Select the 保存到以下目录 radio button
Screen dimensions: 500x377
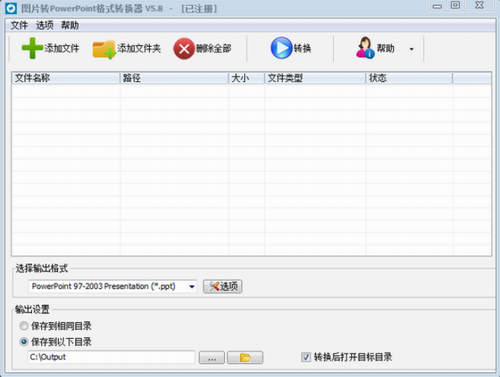coord(24,341)
